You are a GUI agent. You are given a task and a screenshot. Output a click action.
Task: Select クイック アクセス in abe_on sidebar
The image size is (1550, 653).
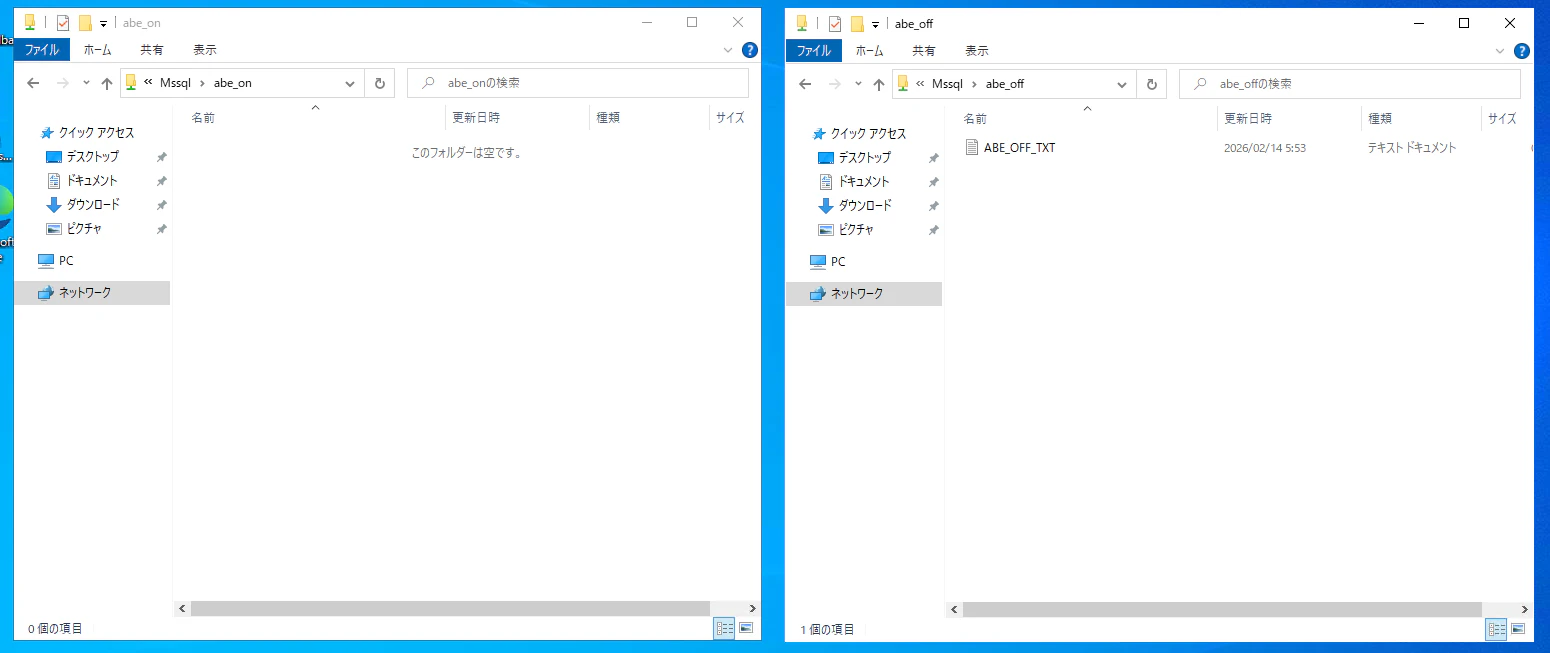pos(96,132)
